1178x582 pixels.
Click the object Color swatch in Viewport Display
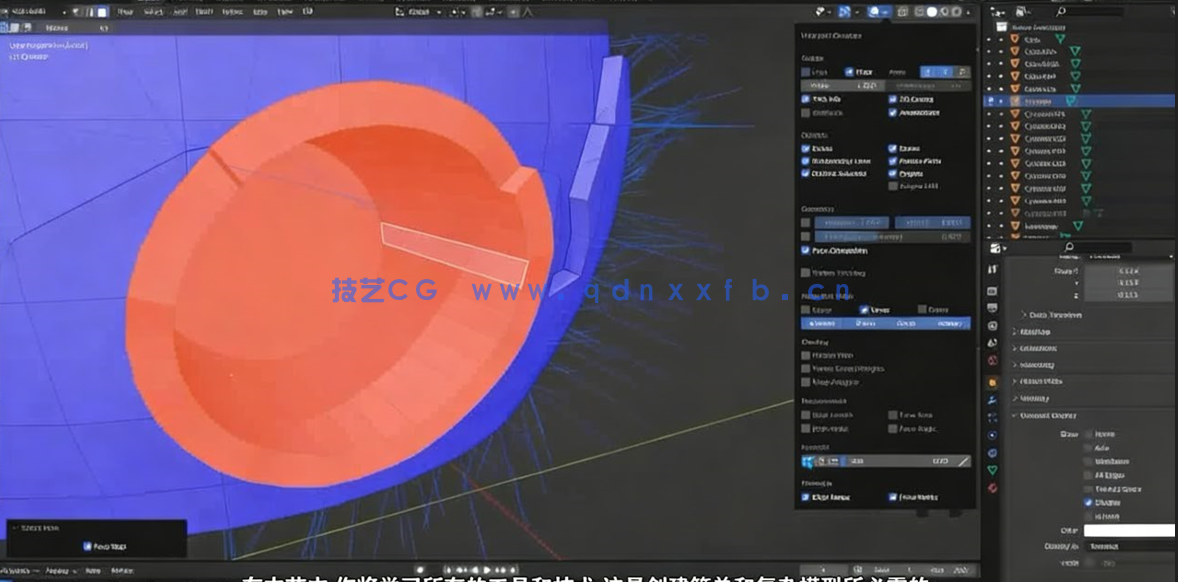[x=1130, y=530]
